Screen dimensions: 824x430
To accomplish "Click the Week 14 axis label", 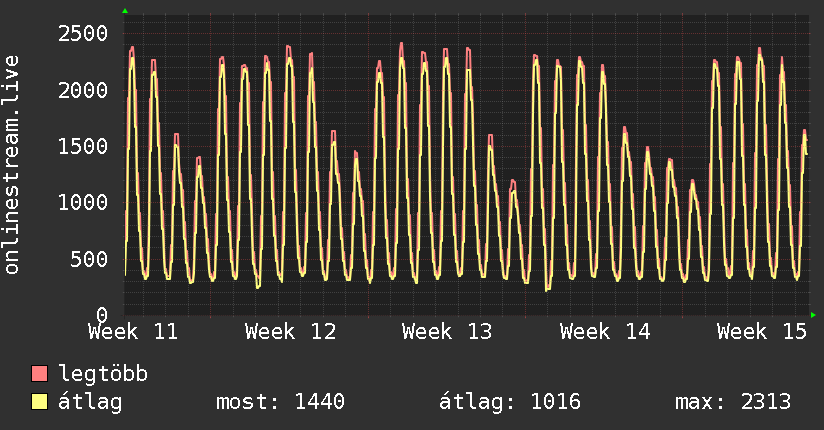I will point(605,332).
